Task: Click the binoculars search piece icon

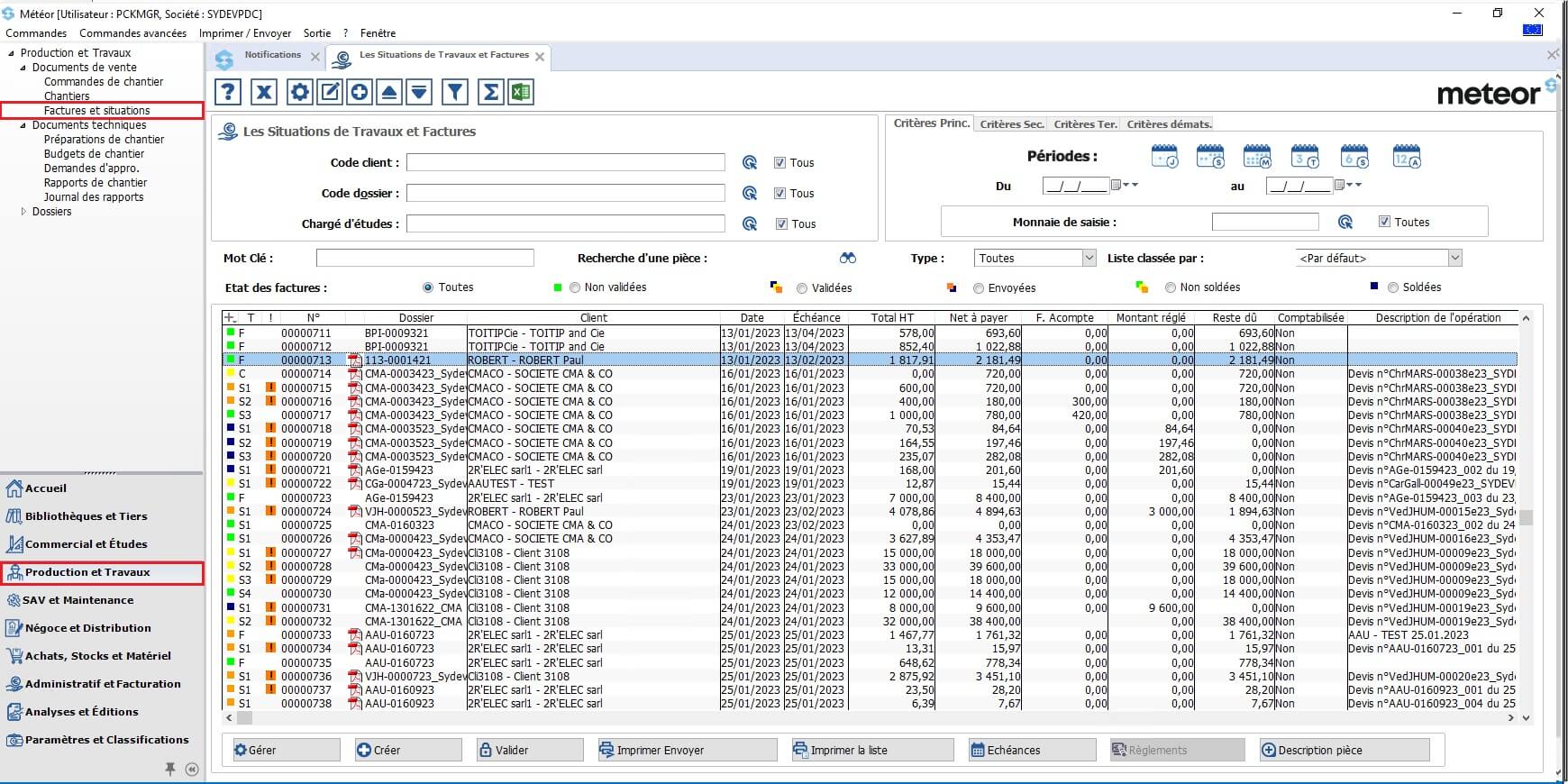Action: click(848, 258)
